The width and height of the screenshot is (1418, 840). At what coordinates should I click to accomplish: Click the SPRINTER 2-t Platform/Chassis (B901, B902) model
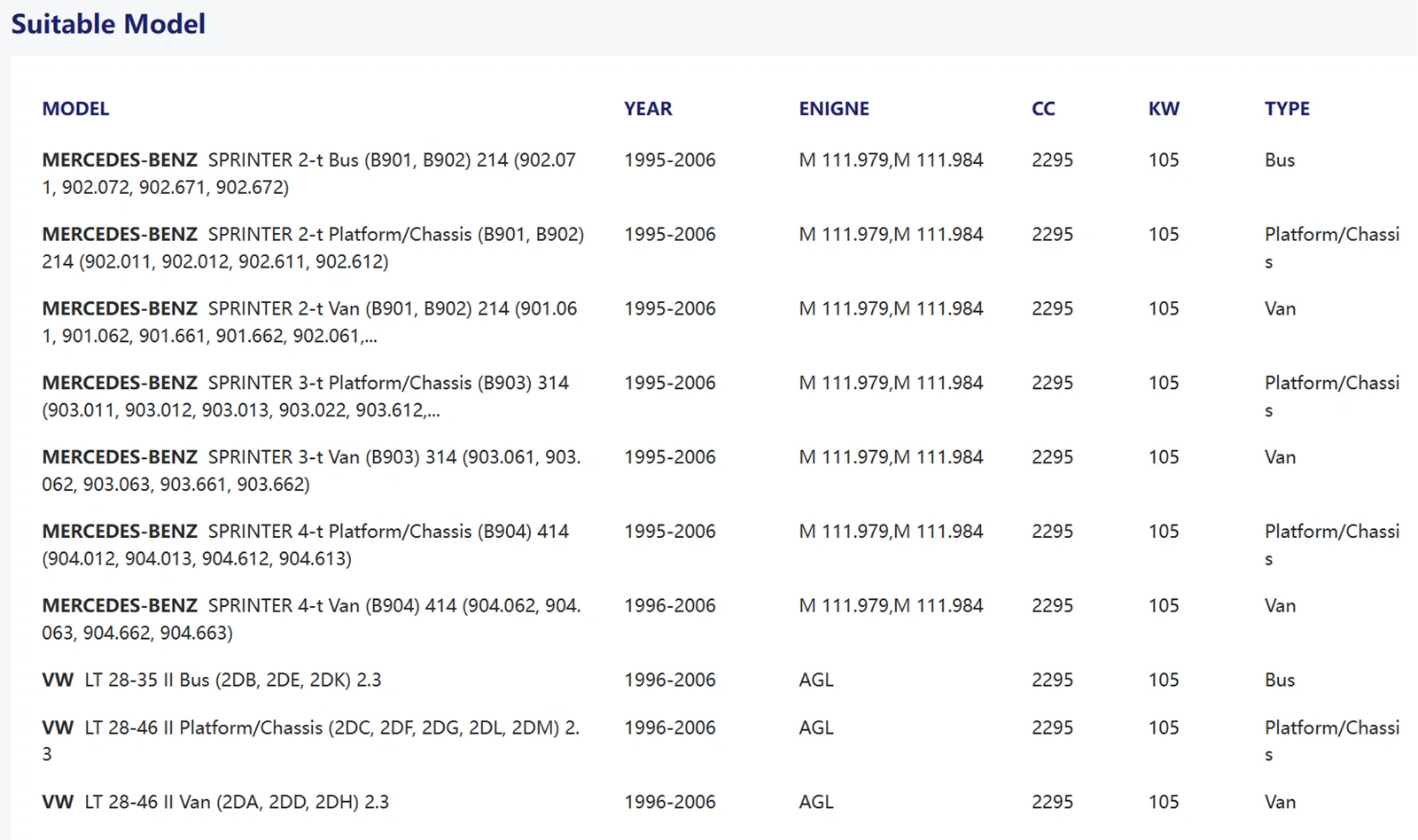[x=313, y=248]
